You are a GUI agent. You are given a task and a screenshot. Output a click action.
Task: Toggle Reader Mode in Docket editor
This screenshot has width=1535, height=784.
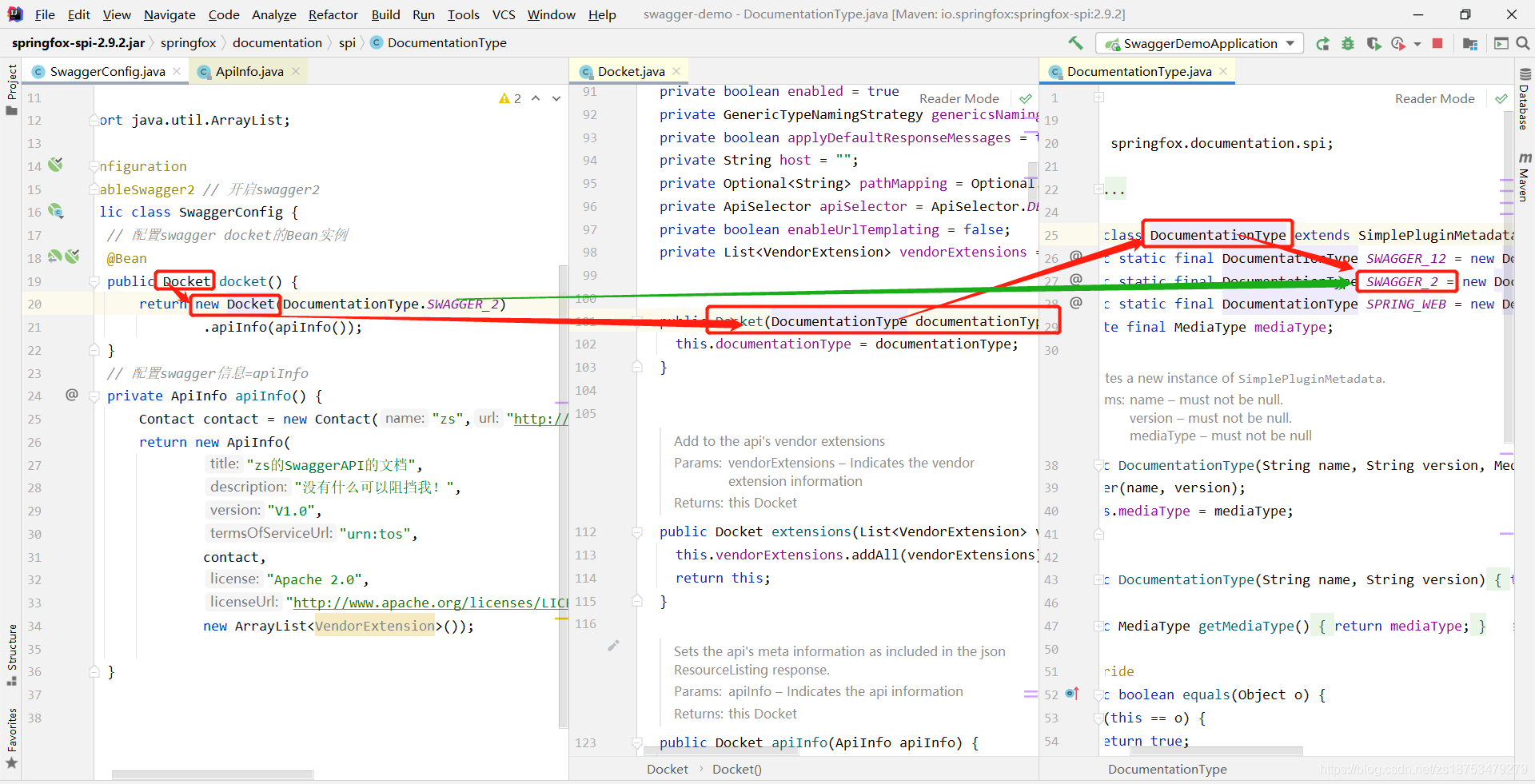(x=959, y=99)
